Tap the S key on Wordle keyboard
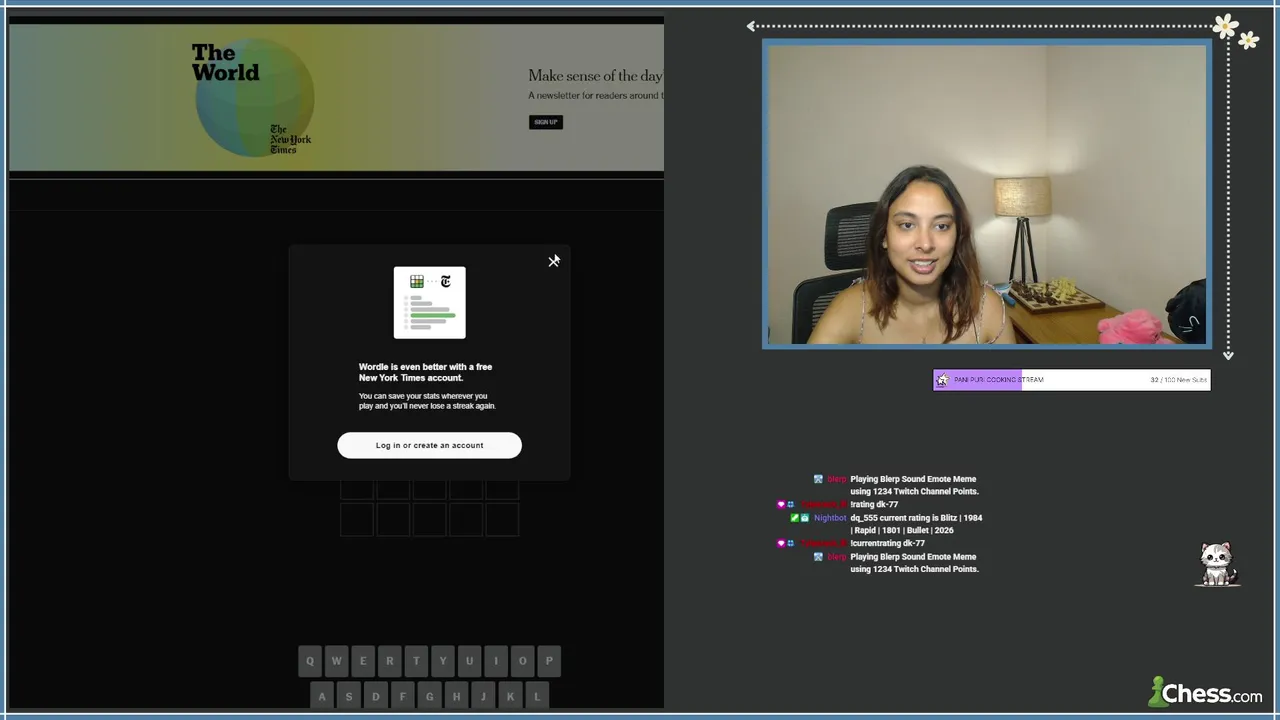Image resolution: width=1280 pixels, height=720 pixels. click(349, 696)
